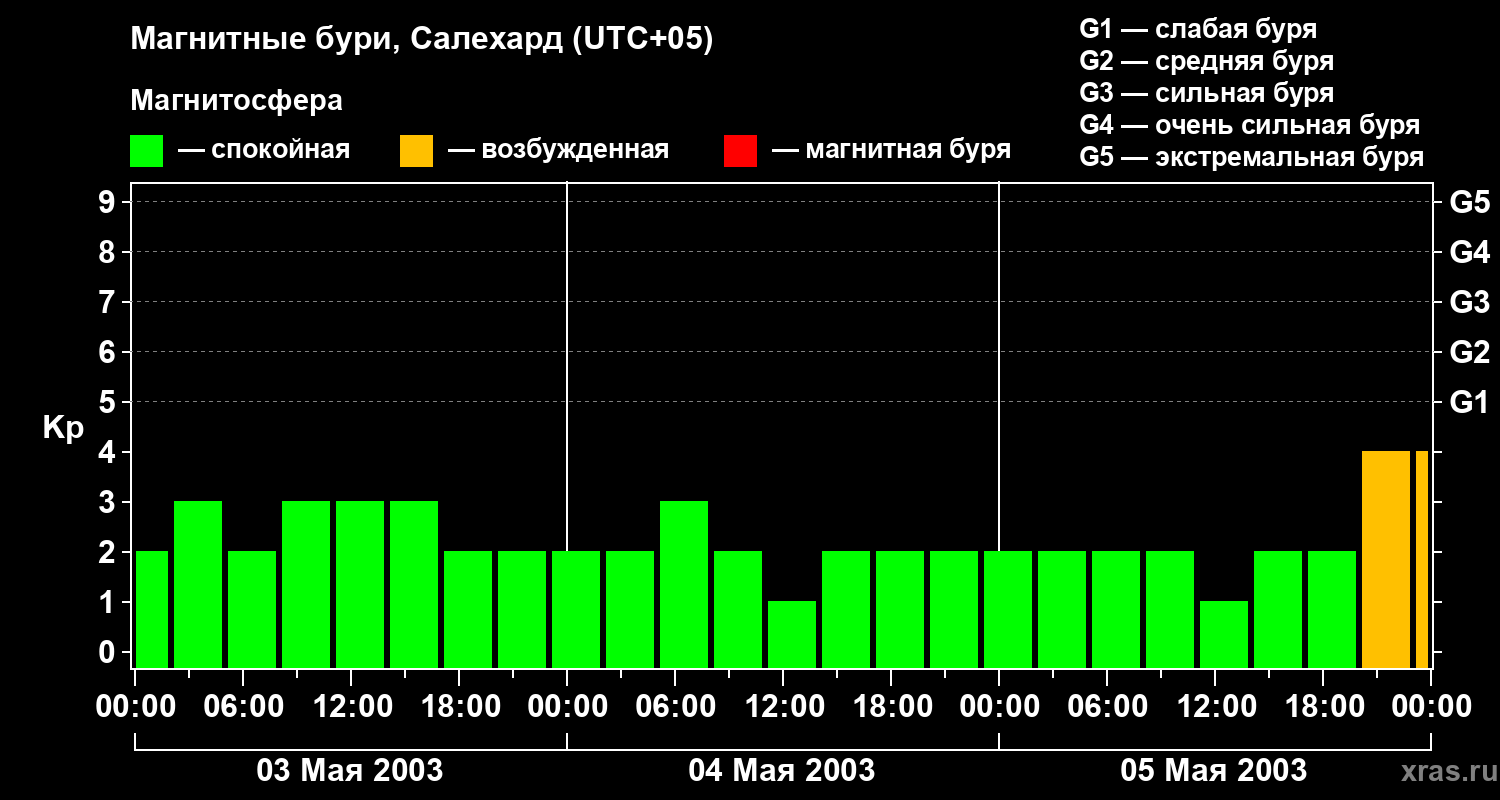Click the thin orange bar at chart end

pos(1422,560)
